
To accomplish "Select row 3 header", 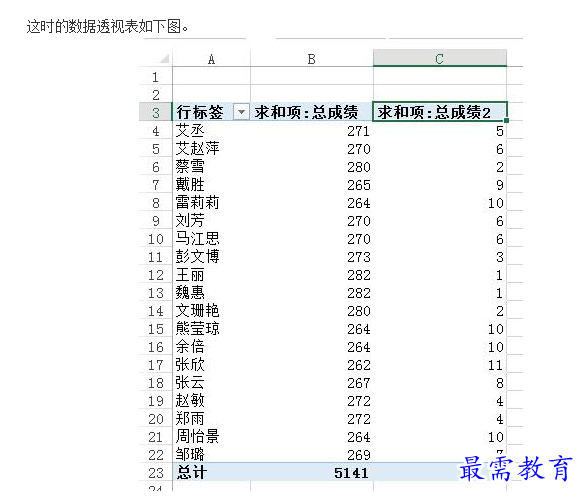I will pyautogui.click(x=156, y=112).
